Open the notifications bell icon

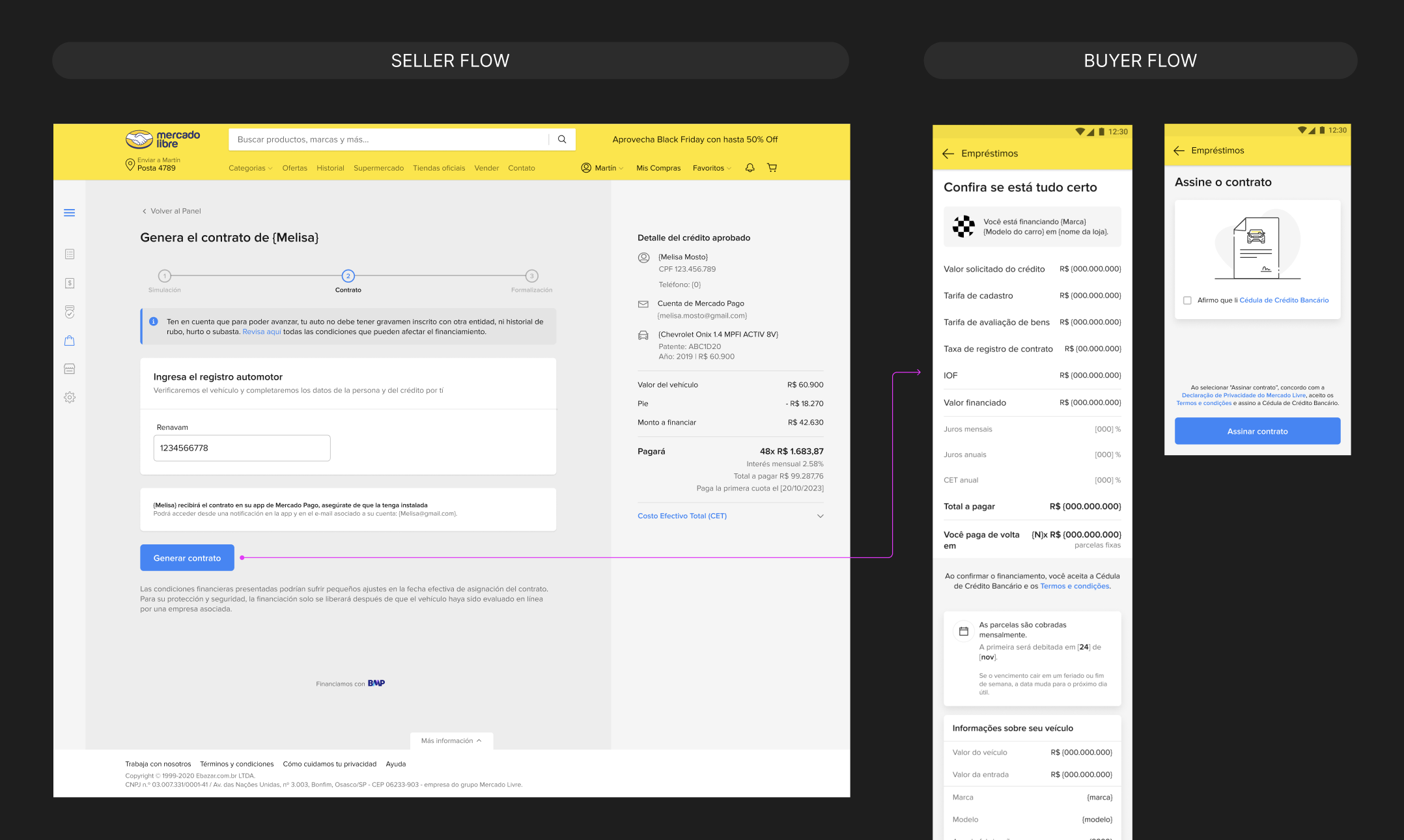click(x=750, y=168)
